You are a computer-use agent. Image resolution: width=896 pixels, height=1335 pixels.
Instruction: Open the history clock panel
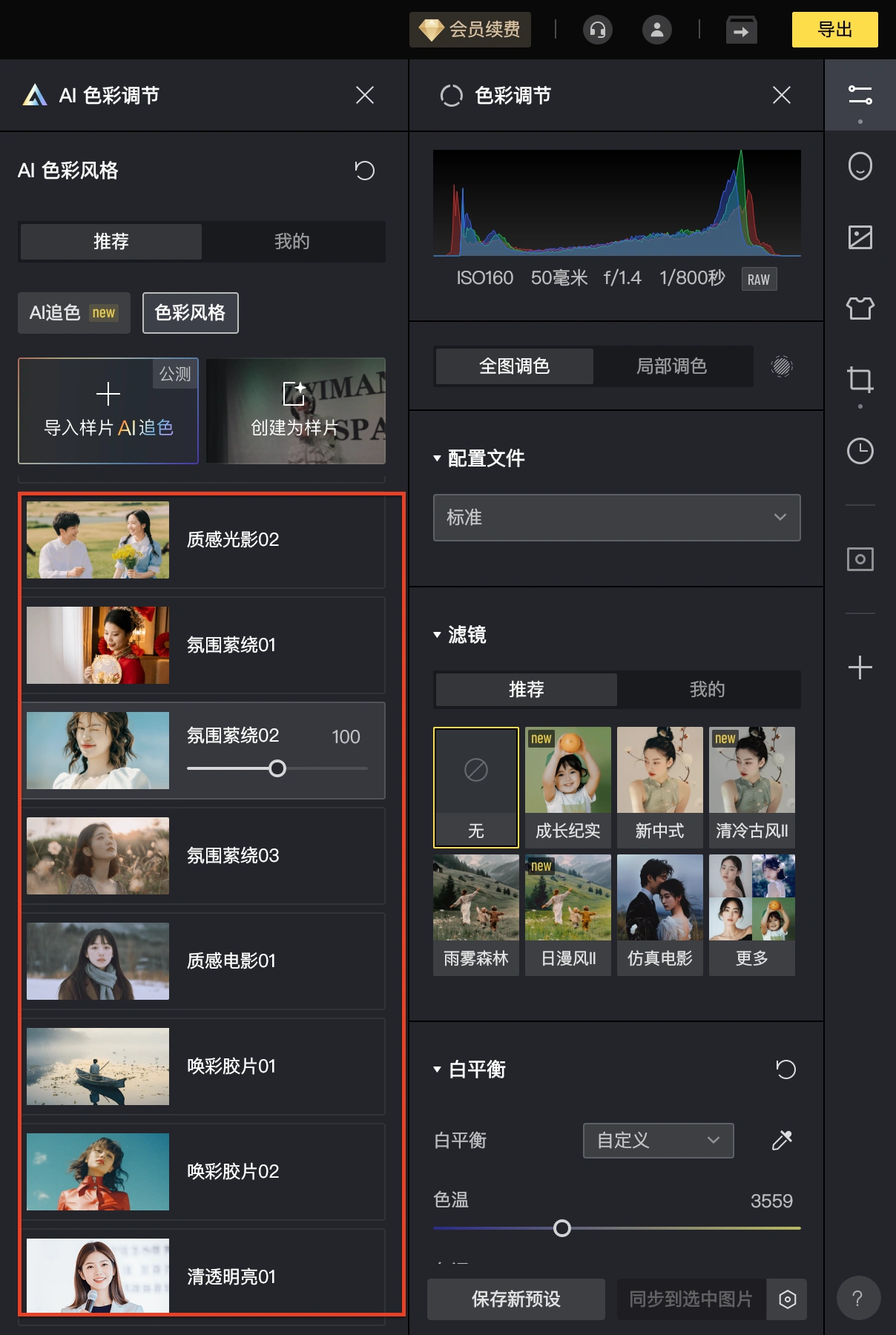860,451
